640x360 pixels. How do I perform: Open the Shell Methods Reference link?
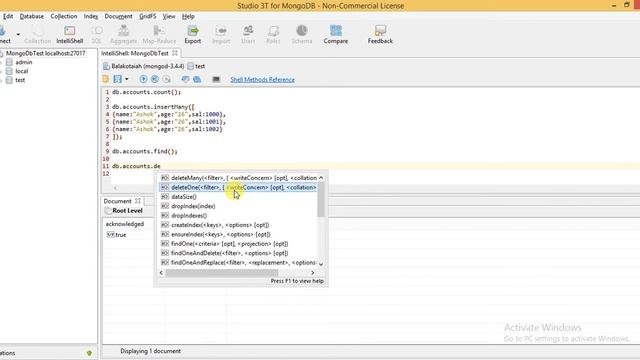pos(262,80)
